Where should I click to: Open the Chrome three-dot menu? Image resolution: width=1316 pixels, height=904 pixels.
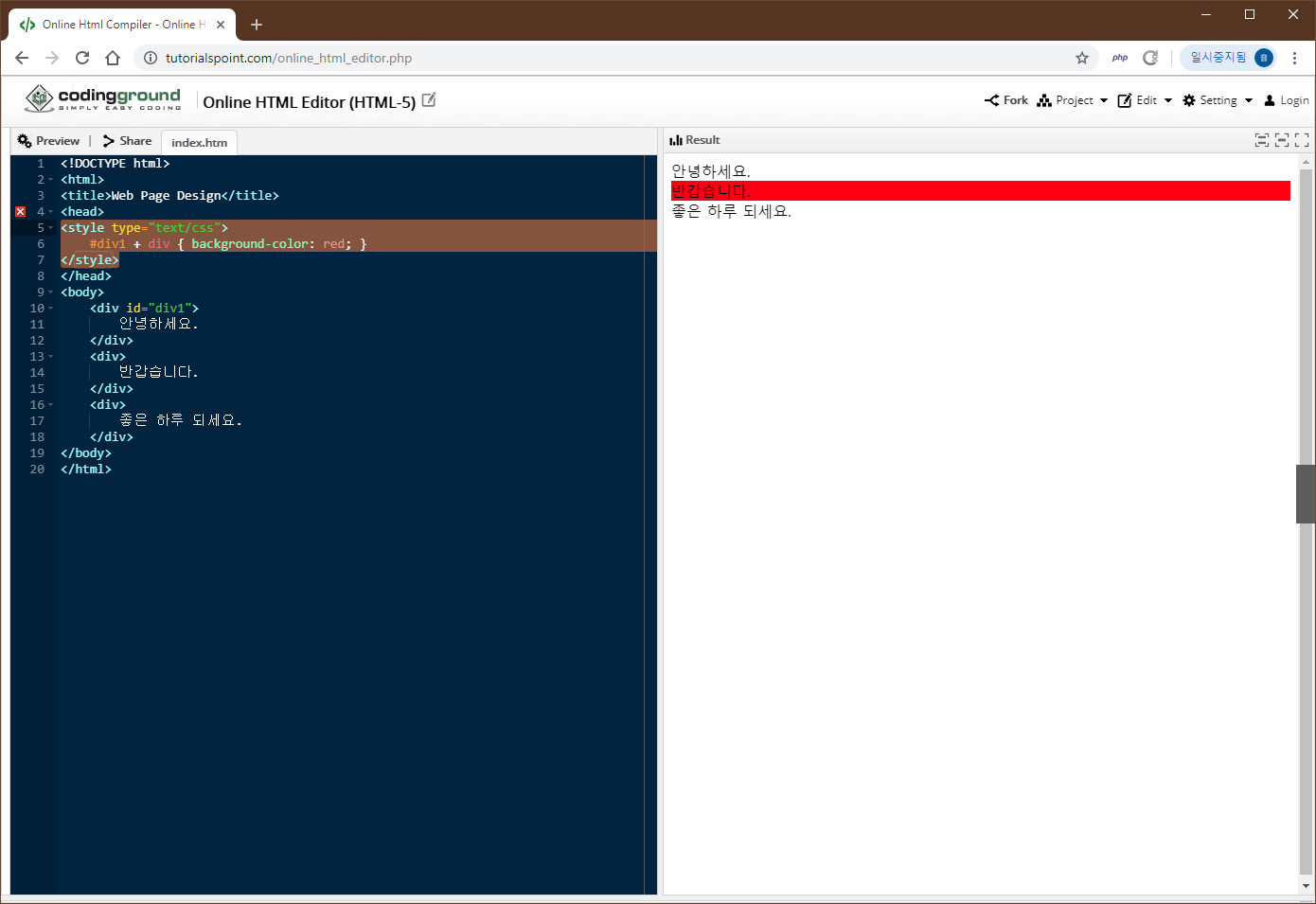coord(1294,58)
